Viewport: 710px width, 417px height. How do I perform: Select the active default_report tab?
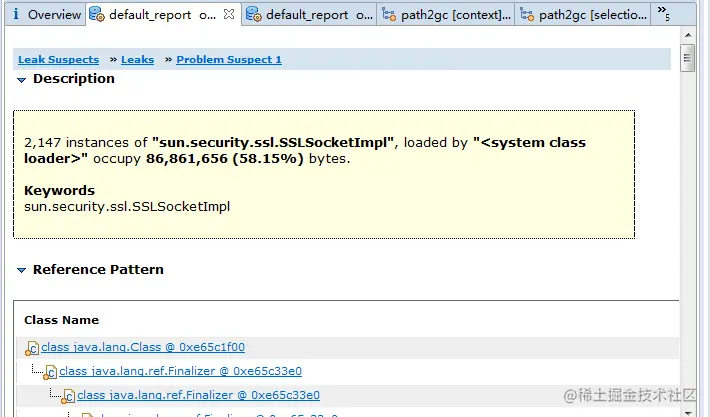coord(163,14)
